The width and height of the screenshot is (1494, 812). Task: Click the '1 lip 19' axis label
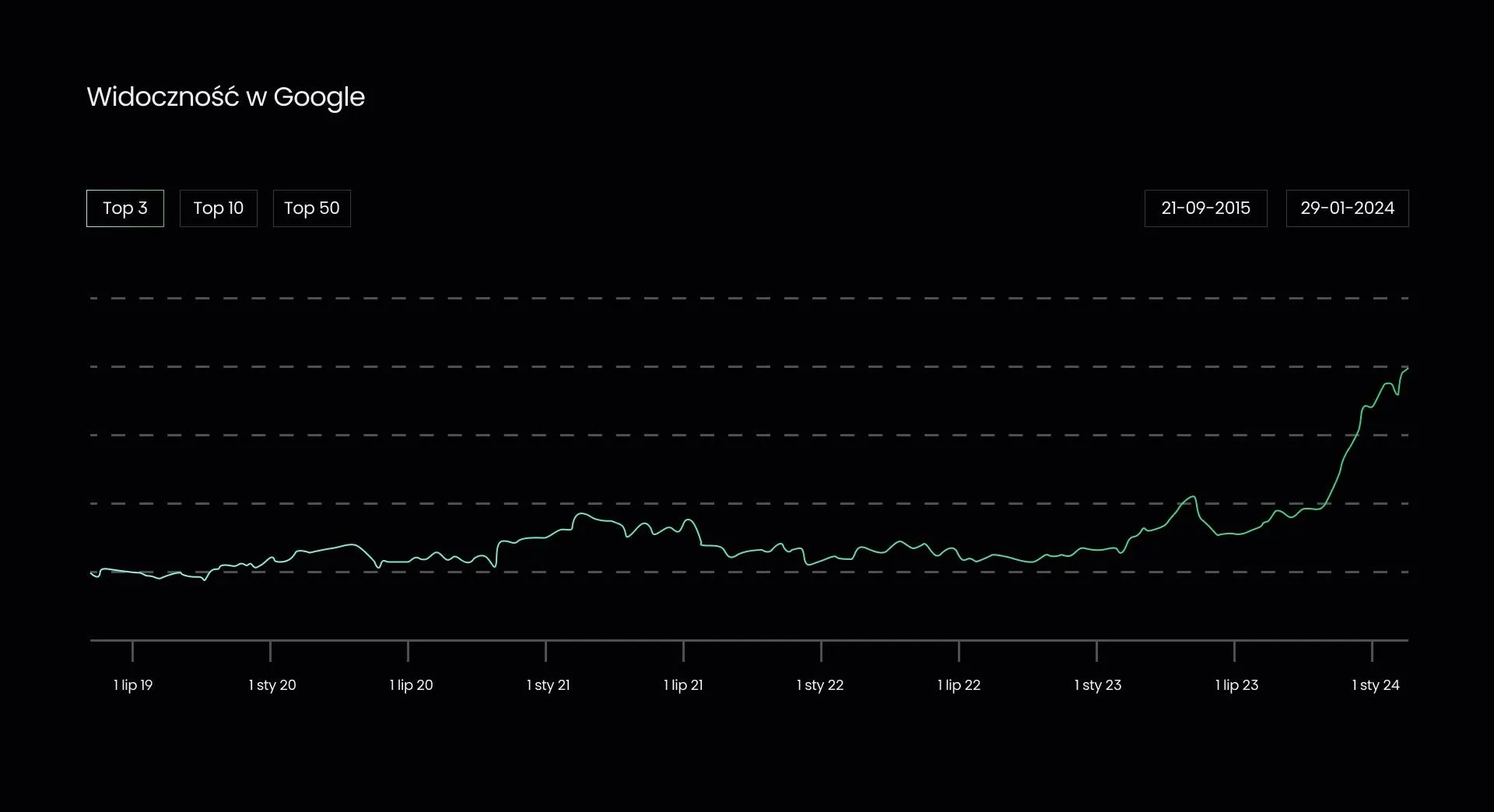[x=133, y=685]
